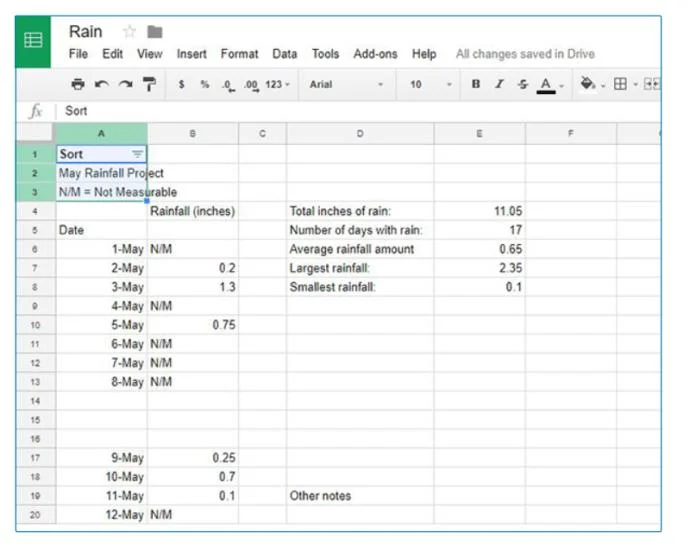Click the 'All changes saved in Drive' status

pos(525,54)
